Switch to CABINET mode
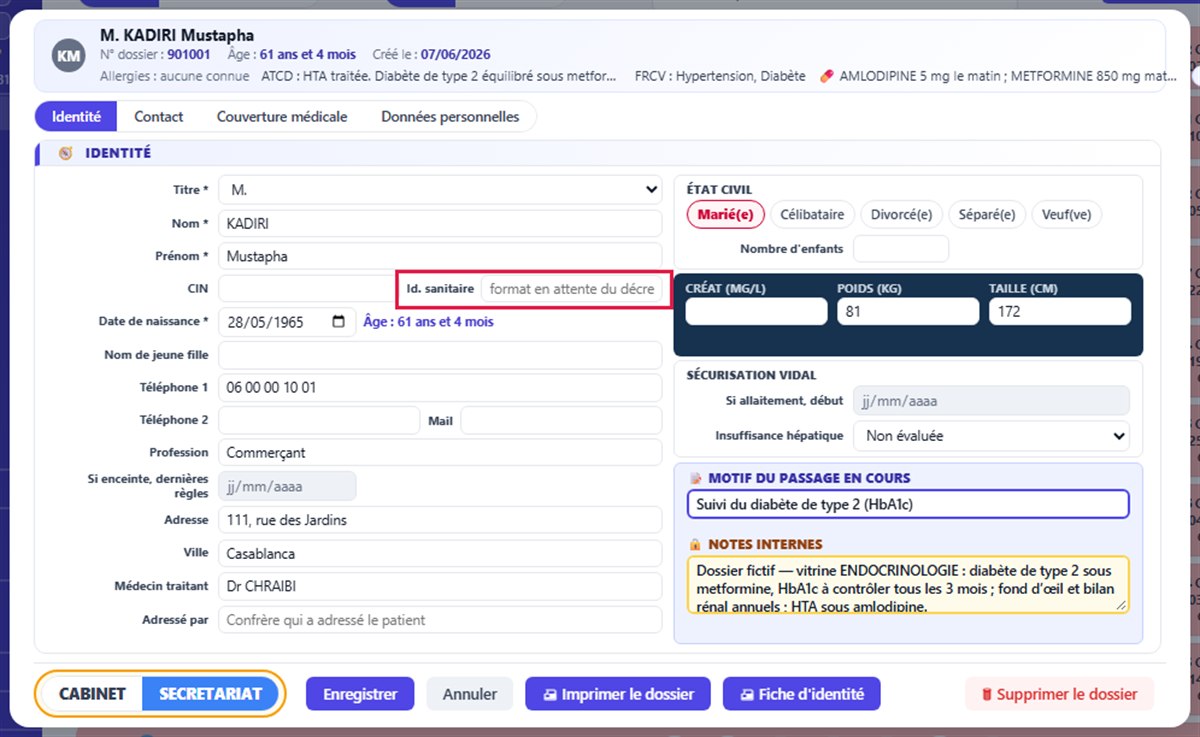Screen dimensions: 1200x737 click(92, 694)
